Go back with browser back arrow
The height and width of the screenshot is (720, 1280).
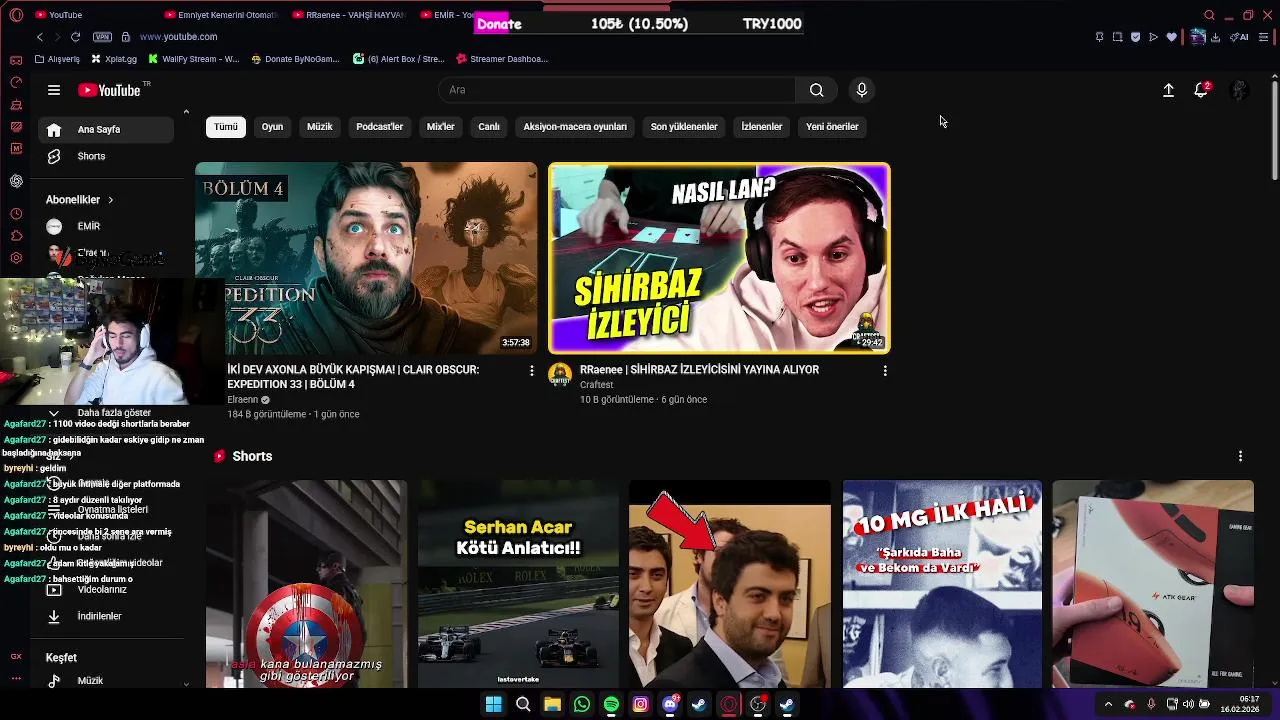(40, 37)
